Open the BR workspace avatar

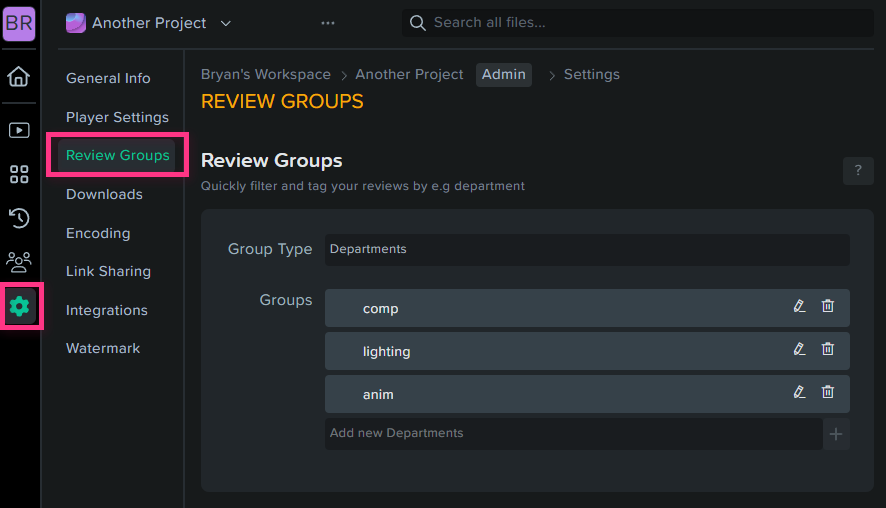click(x=19, y=24)
